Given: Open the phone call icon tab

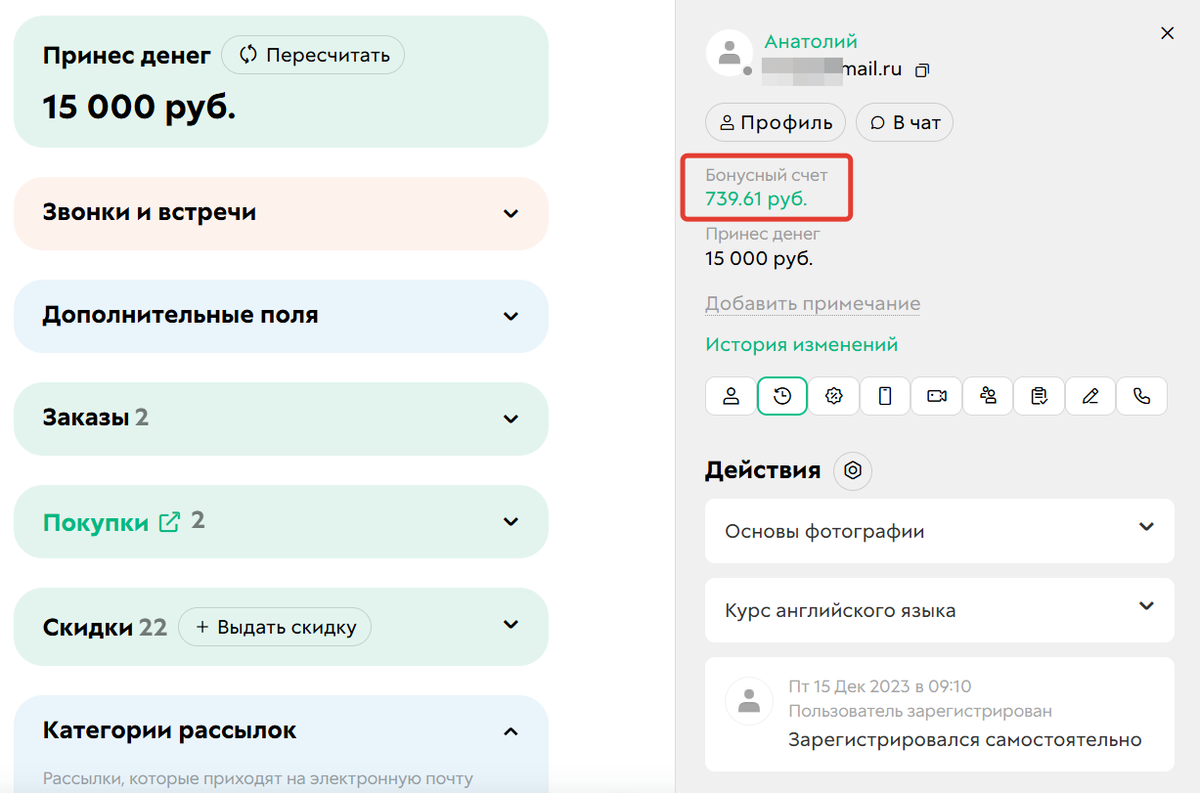Looking at the screenshot, I should pyautogui.click(x=1142, y=396).
